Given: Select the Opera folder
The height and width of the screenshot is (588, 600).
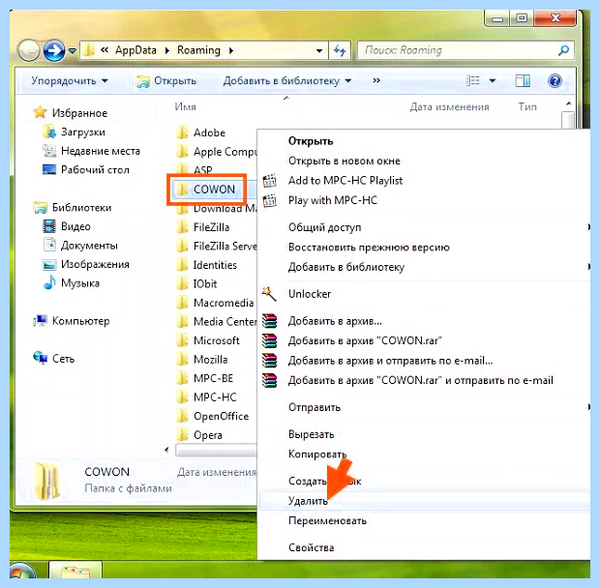Looking at the screenshot, I should click(x=200, y=435).
